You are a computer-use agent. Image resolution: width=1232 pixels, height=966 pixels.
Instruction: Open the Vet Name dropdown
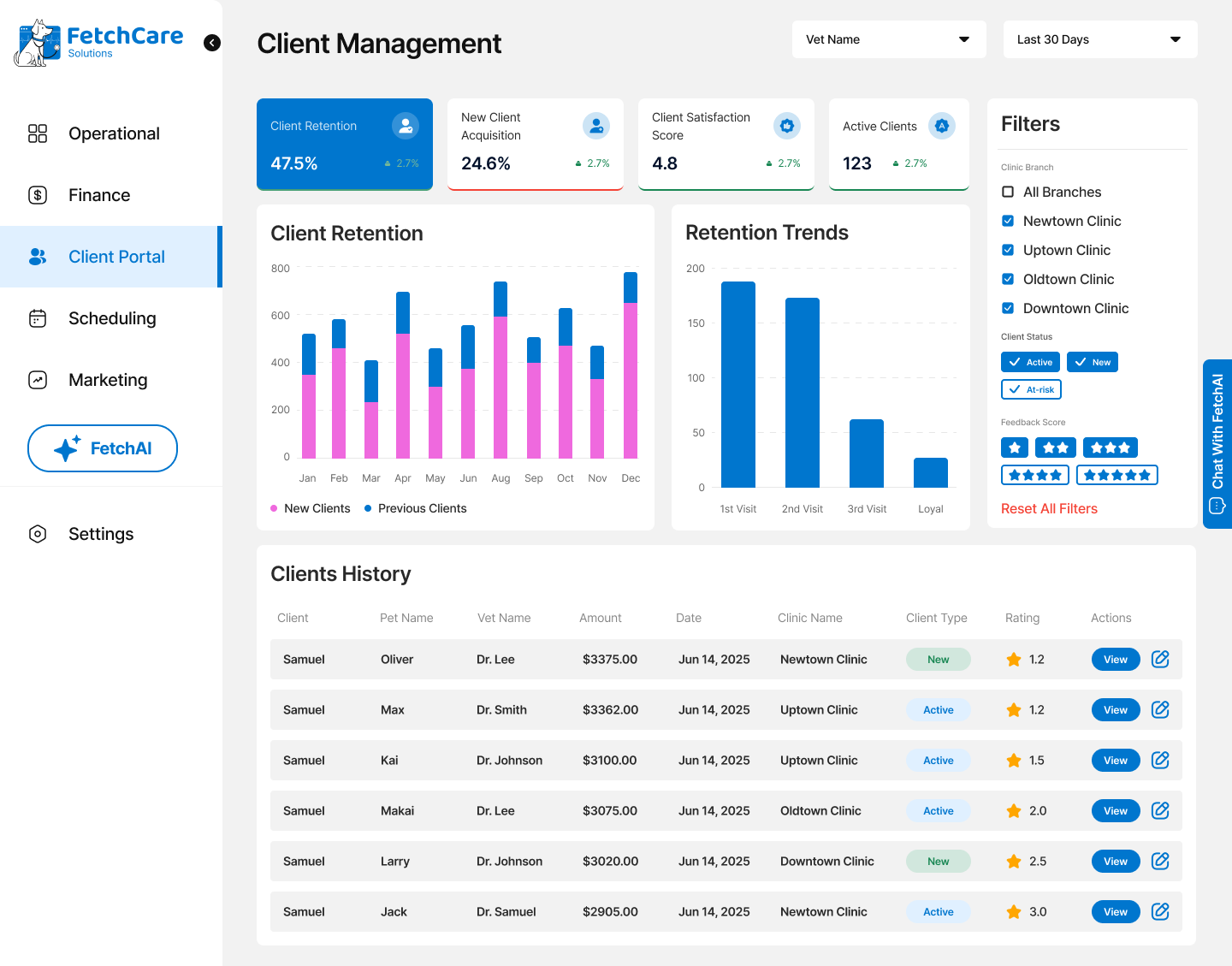click(889, 39)
